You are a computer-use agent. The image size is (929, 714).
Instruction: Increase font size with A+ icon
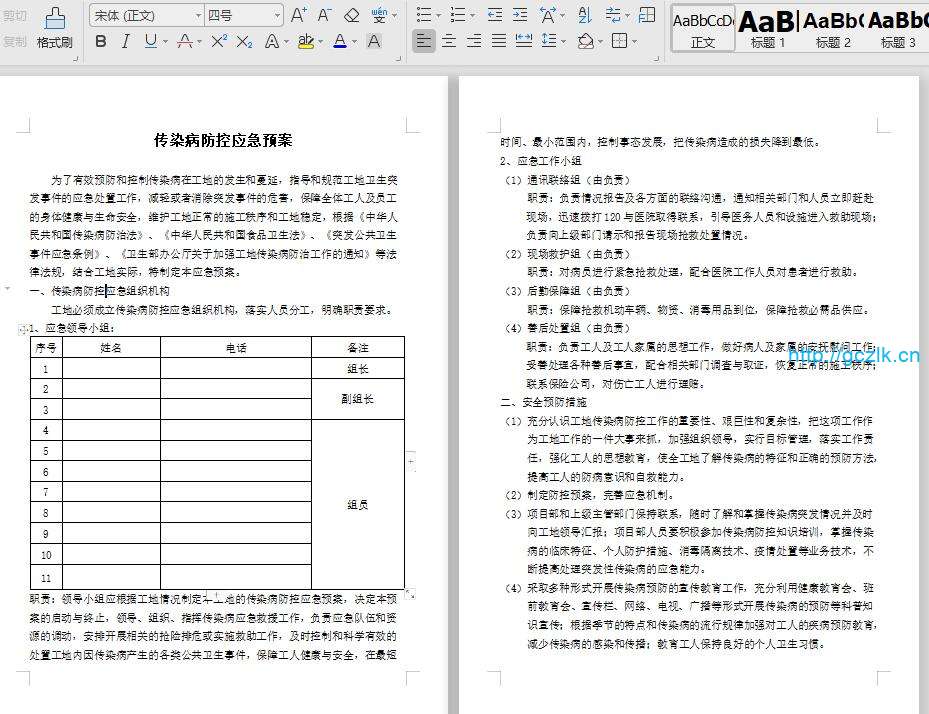point(299,15)
